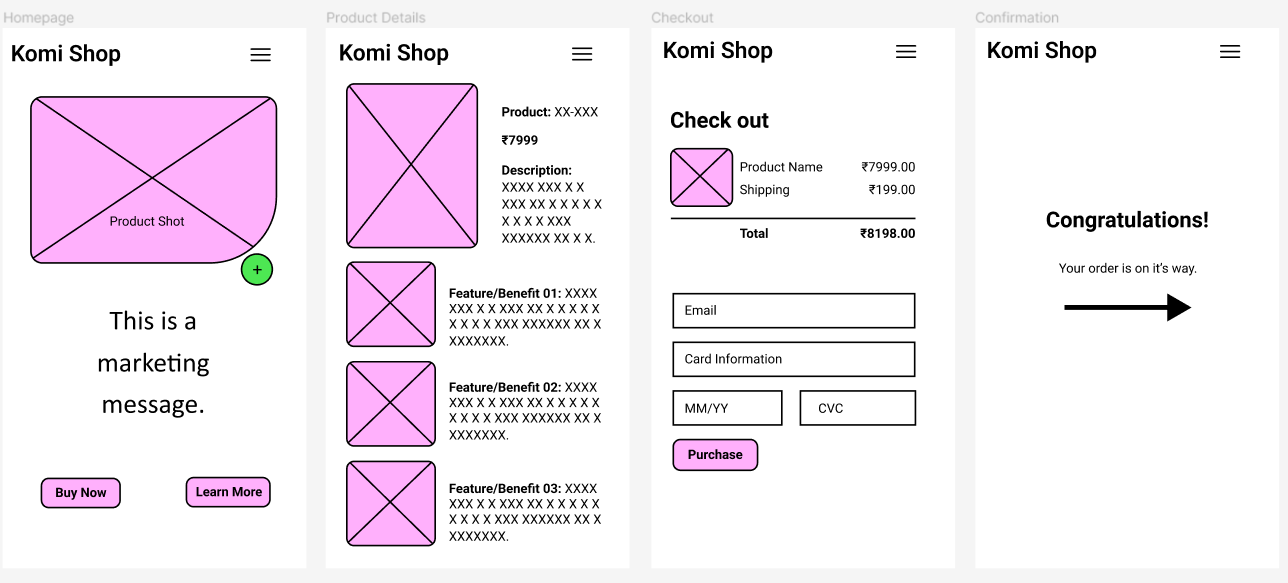The height and width of the screenshot is (583, 1288).
Task: Open the Product Details hamburger menu
Action: pyautogui.click(x=582, y=55)
